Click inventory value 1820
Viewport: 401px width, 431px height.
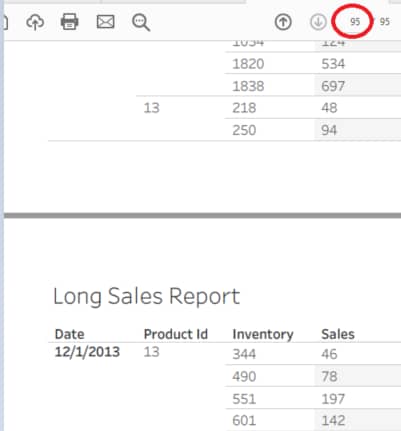click(x=248, y=64)
